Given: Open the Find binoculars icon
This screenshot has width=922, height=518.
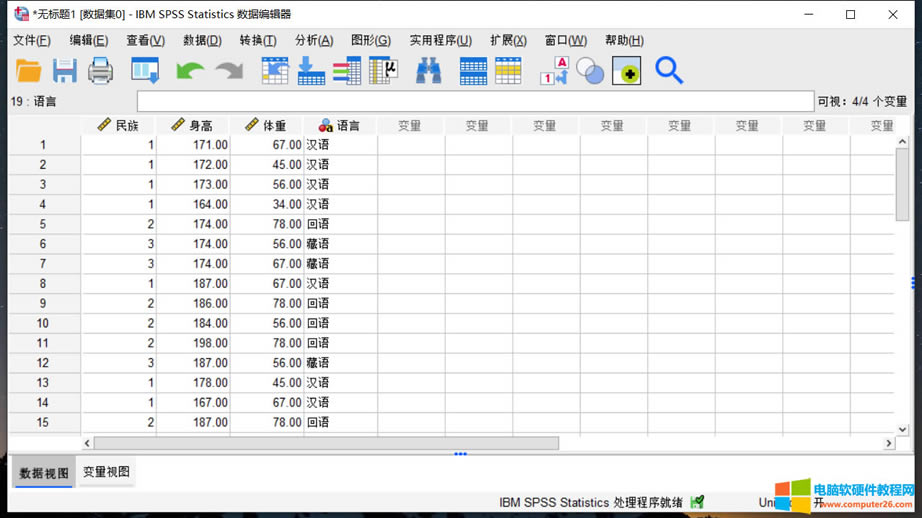Looking at the screenshot, I should tap(429, 71).
